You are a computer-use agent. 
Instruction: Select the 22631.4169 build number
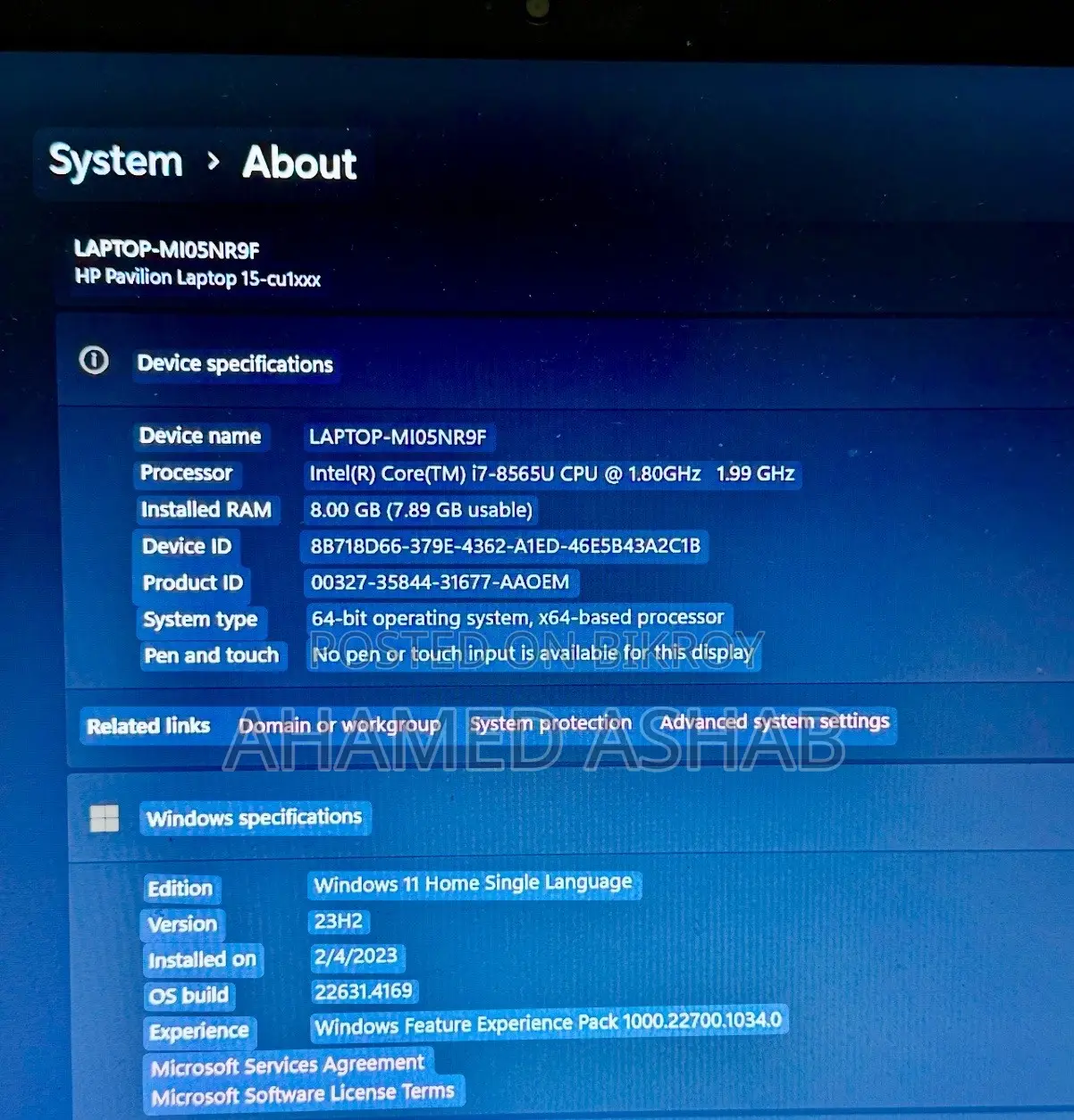point(364,991)
